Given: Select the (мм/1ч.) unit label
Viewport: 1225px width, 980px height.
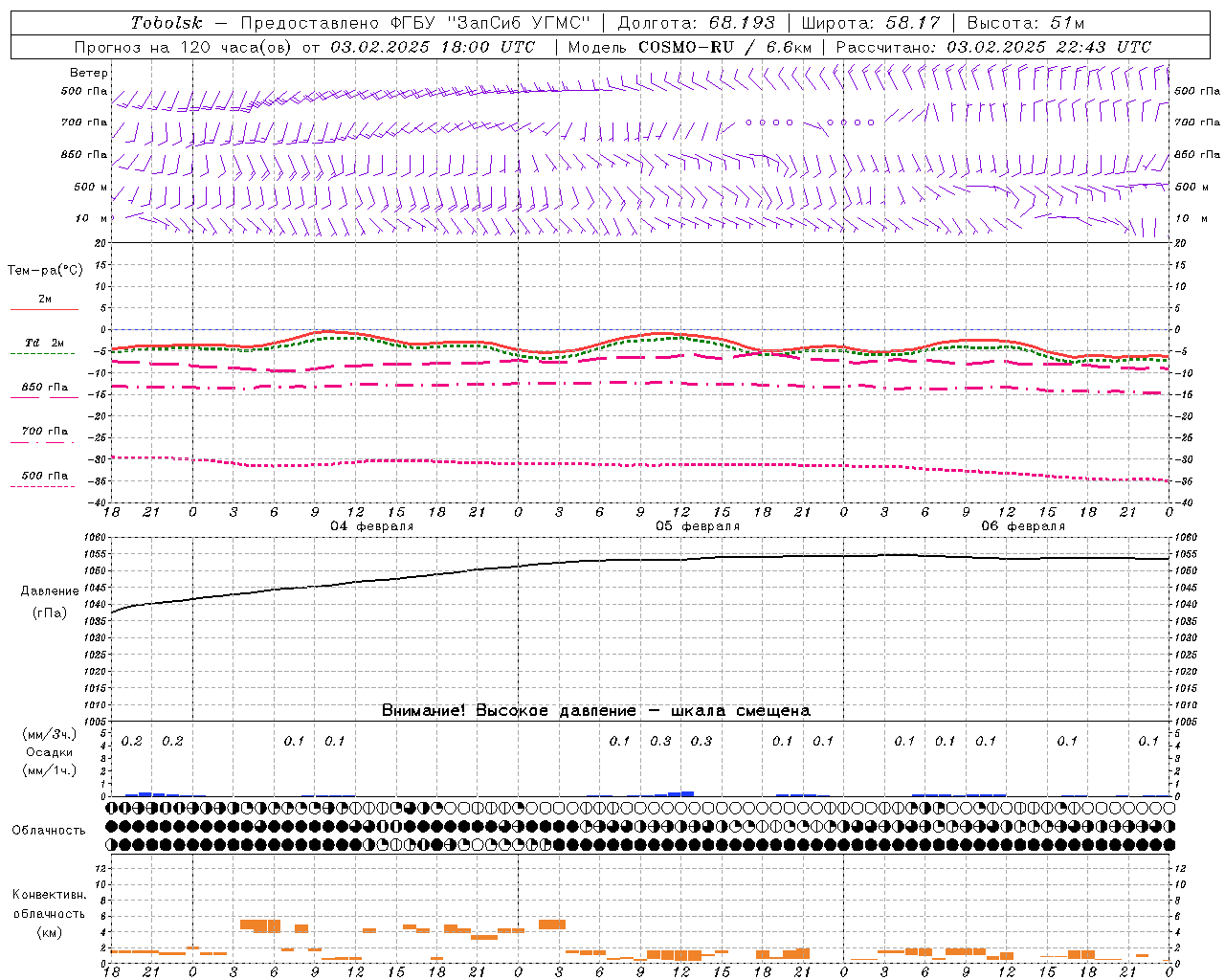Looking at the screenshot, I should click(x=50, y=770).
